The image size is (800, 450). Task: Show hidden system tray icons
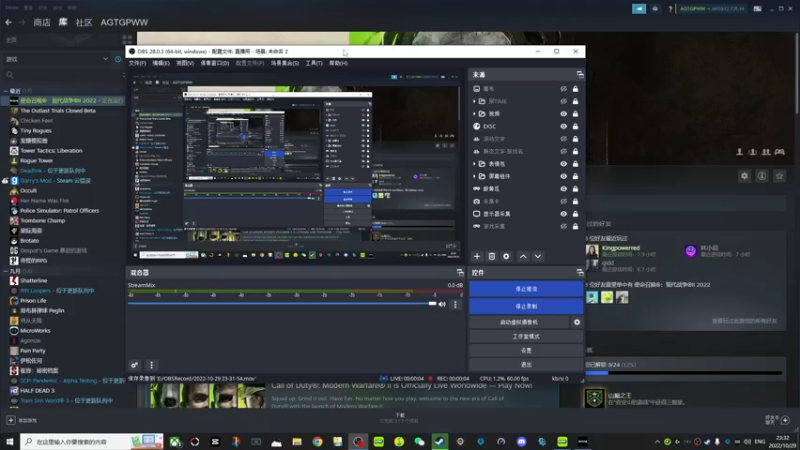pos(657,441)
